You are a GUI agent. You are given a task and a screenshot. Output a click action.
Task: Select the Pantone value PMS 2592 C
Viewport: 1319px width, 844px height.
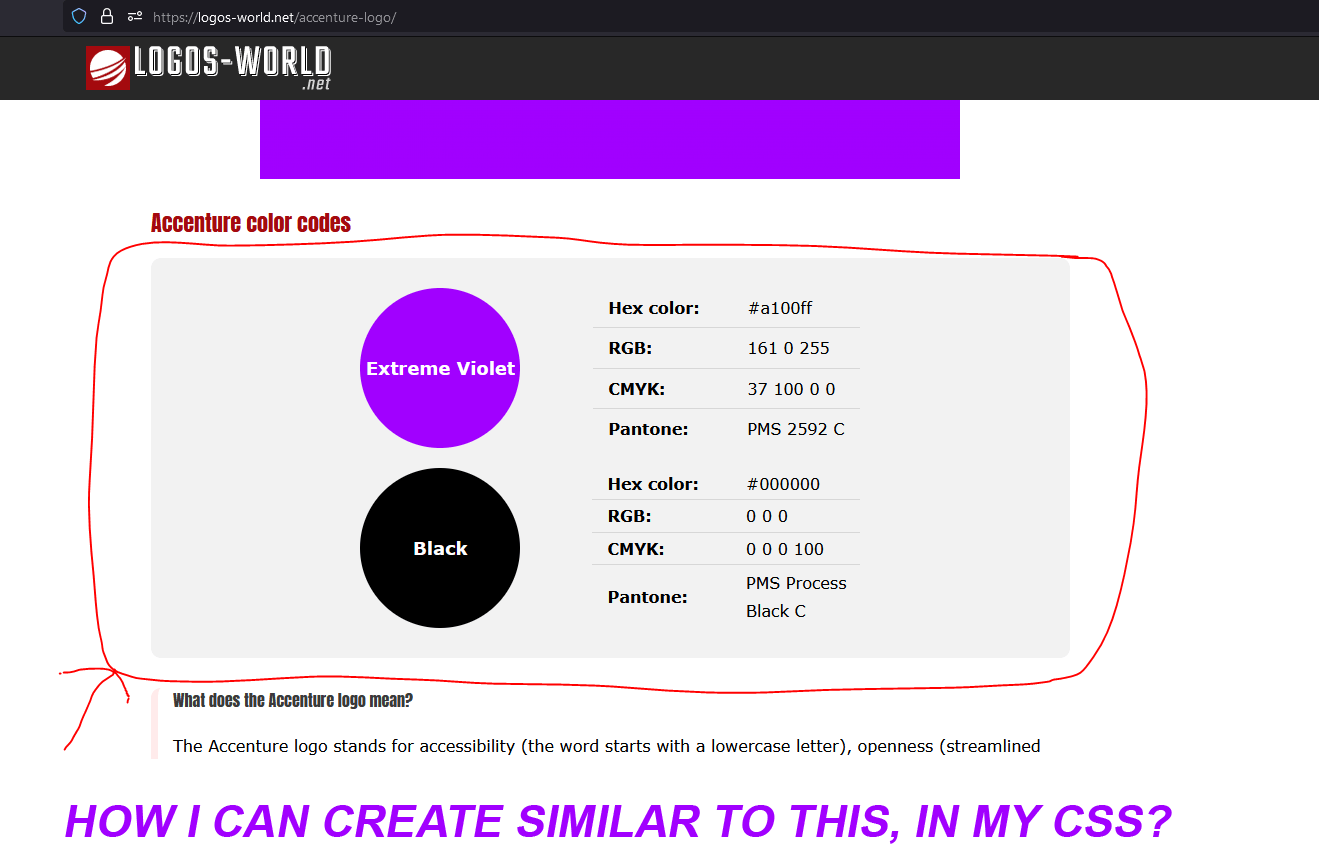[796, 429]
